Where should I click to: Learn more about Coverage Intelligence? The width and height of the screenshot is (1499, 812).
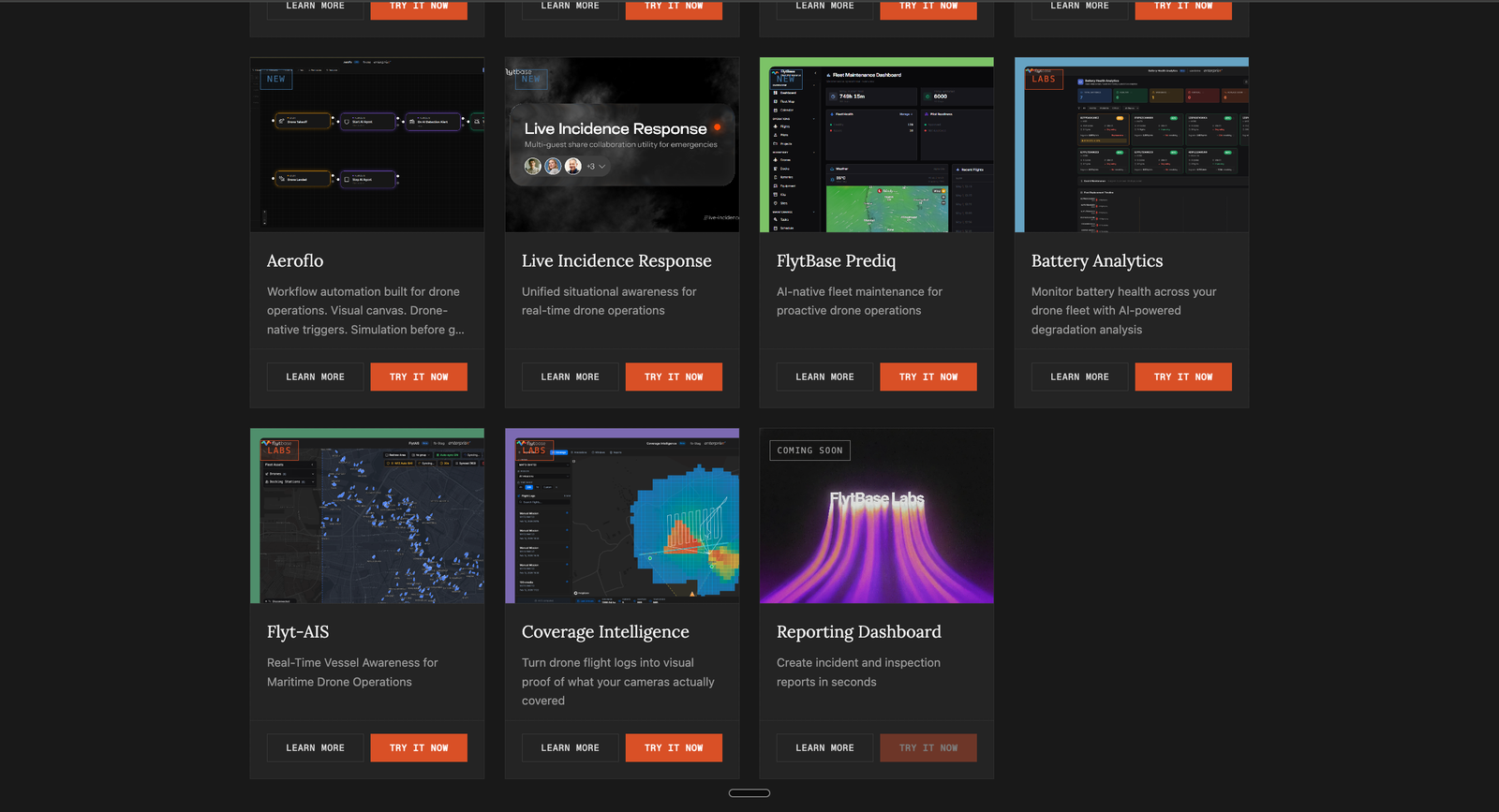pyautogui.click(x=571, y=747)
